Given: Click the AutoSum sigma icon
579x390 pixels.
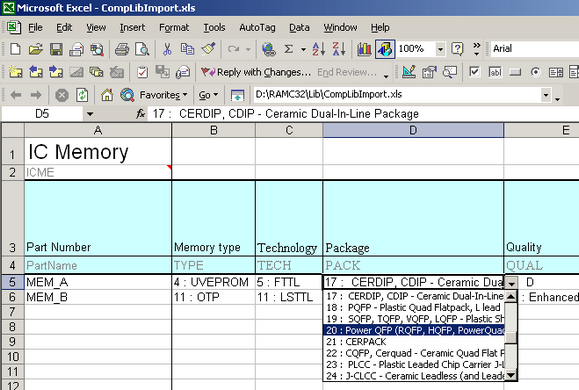Looking at the screenshot, I should click(288, 49).
